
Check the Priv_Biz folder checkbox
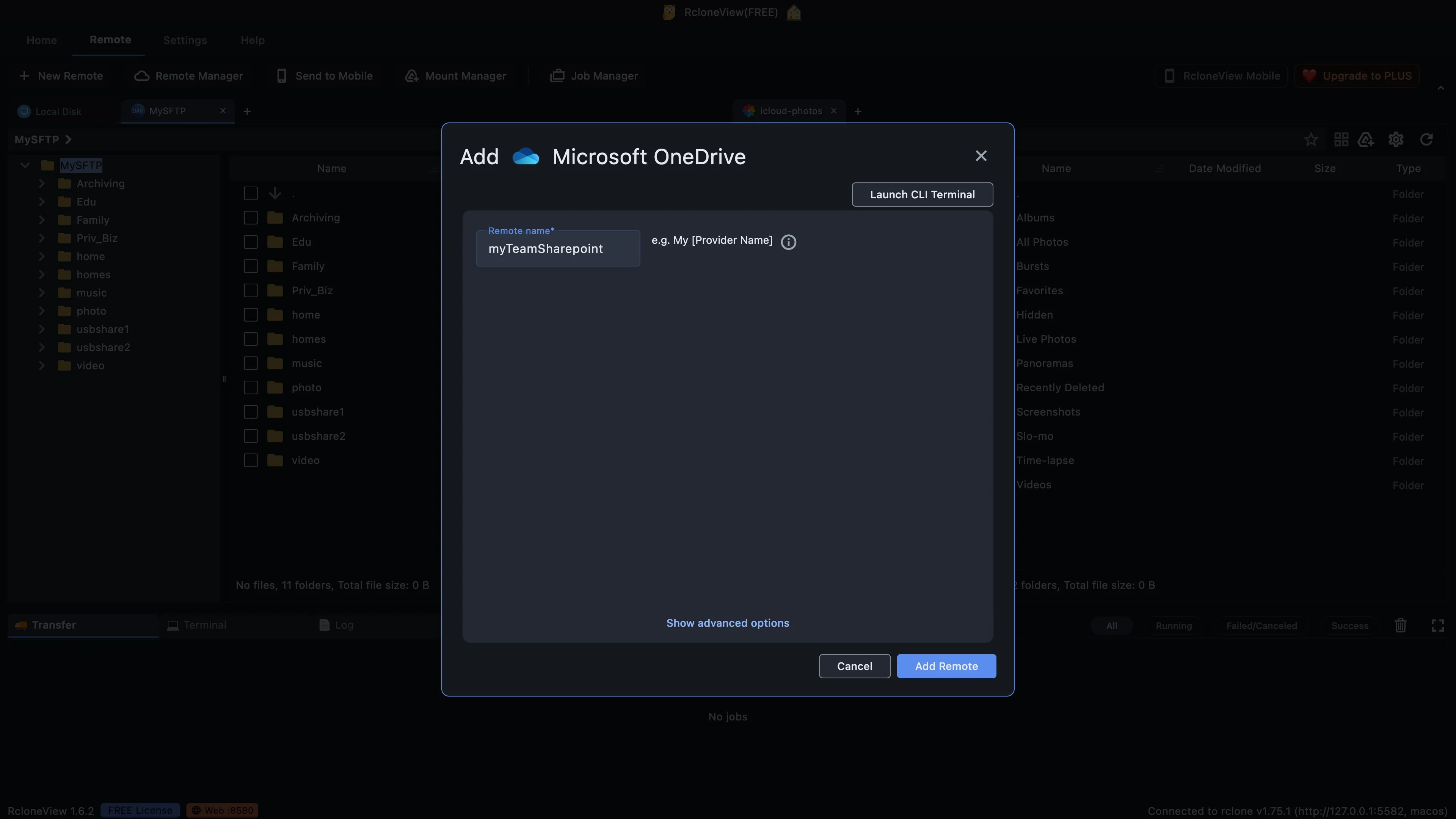pyautogui.click(x=251, y=290)
